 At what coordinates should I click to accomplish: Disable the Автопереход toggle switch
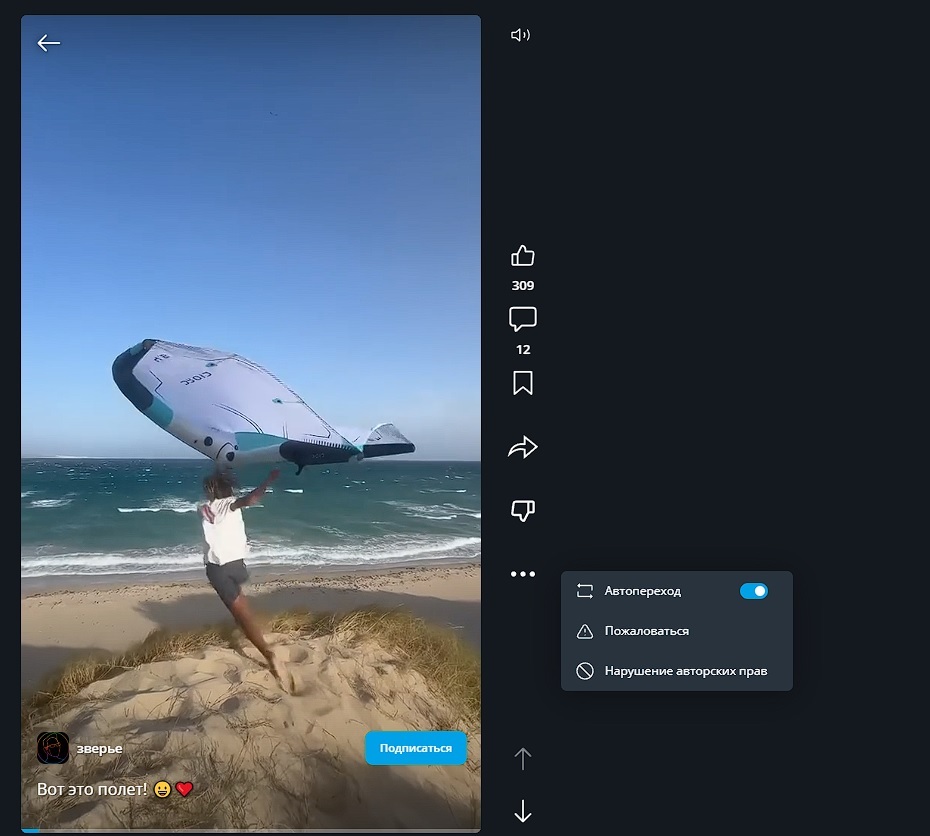(753, 591)
